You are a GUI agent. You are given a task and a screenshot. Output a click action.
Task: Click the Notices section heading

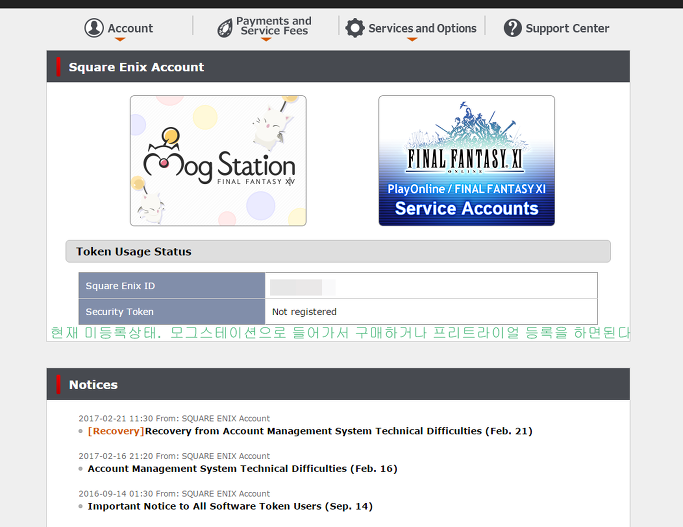click(93, 385)
